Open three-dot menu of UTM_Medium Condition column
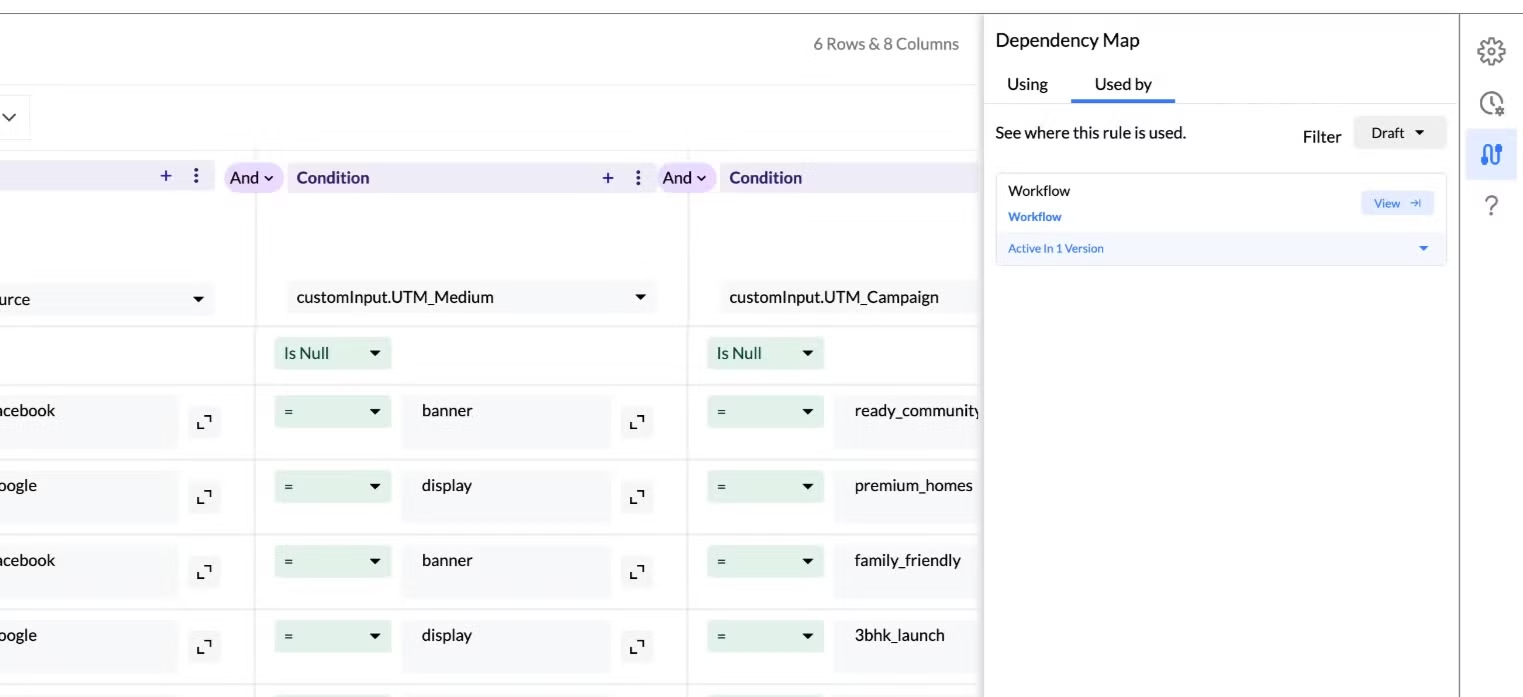This screenshot has height=697, width=1523. (x=638, y=178)
